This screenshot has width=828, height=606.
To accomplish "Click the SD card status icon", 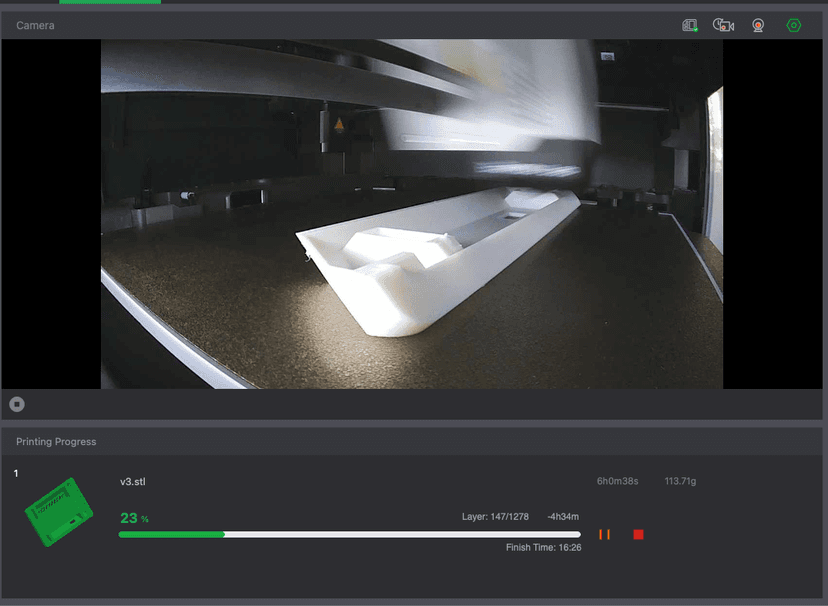I will pyautogui.click(x=689, y=25).
